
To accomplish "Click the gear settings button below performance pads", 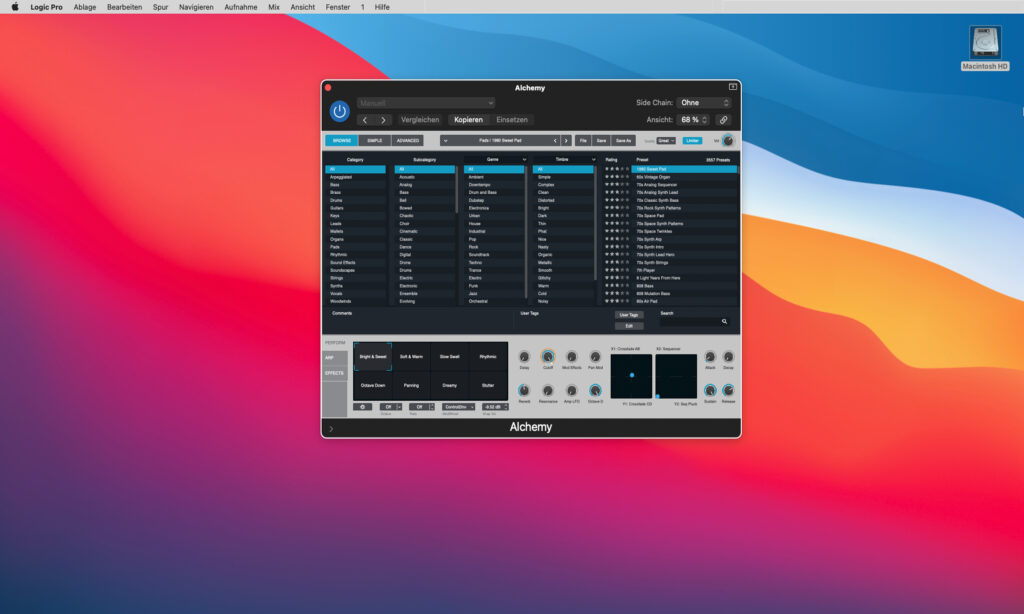I will [362, 407].
